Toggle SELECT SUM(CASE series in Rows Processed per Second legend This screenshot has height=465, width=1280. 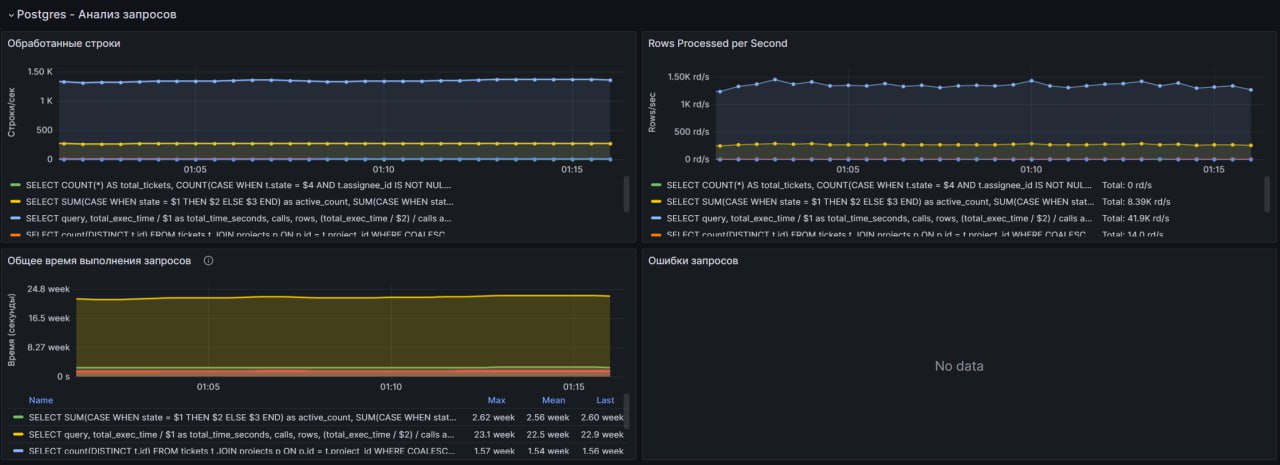[x=879, y=201]
